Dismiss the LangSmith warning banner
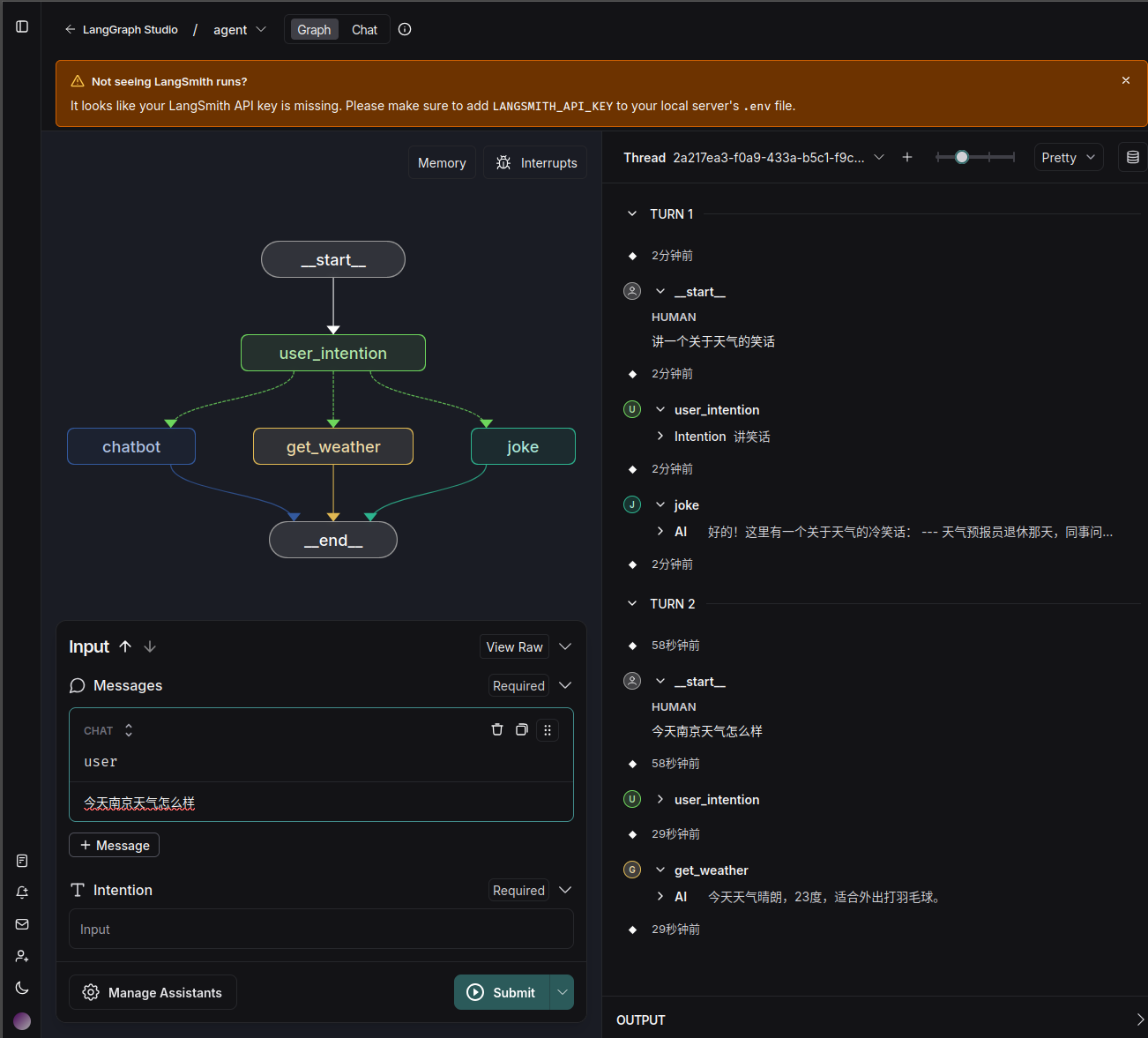Viewport: 1148px width, 1038px height. click(x=1125, y=80)
